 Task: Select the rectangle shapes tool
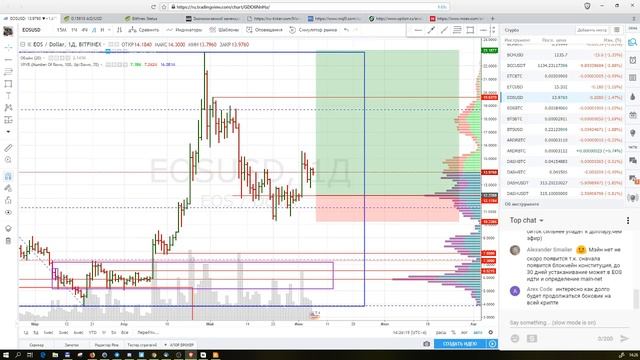(8, 84)
